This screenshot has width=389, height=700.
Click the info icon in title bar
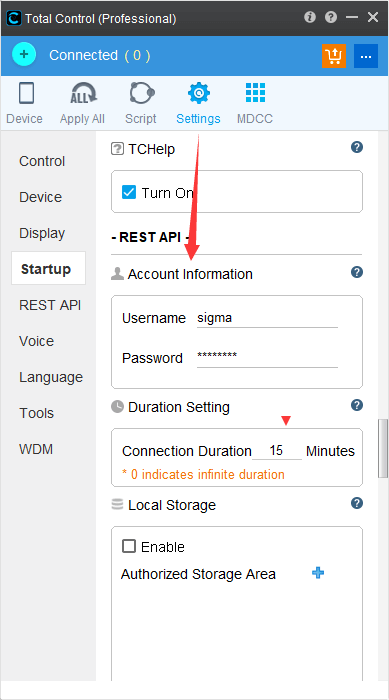310,17
